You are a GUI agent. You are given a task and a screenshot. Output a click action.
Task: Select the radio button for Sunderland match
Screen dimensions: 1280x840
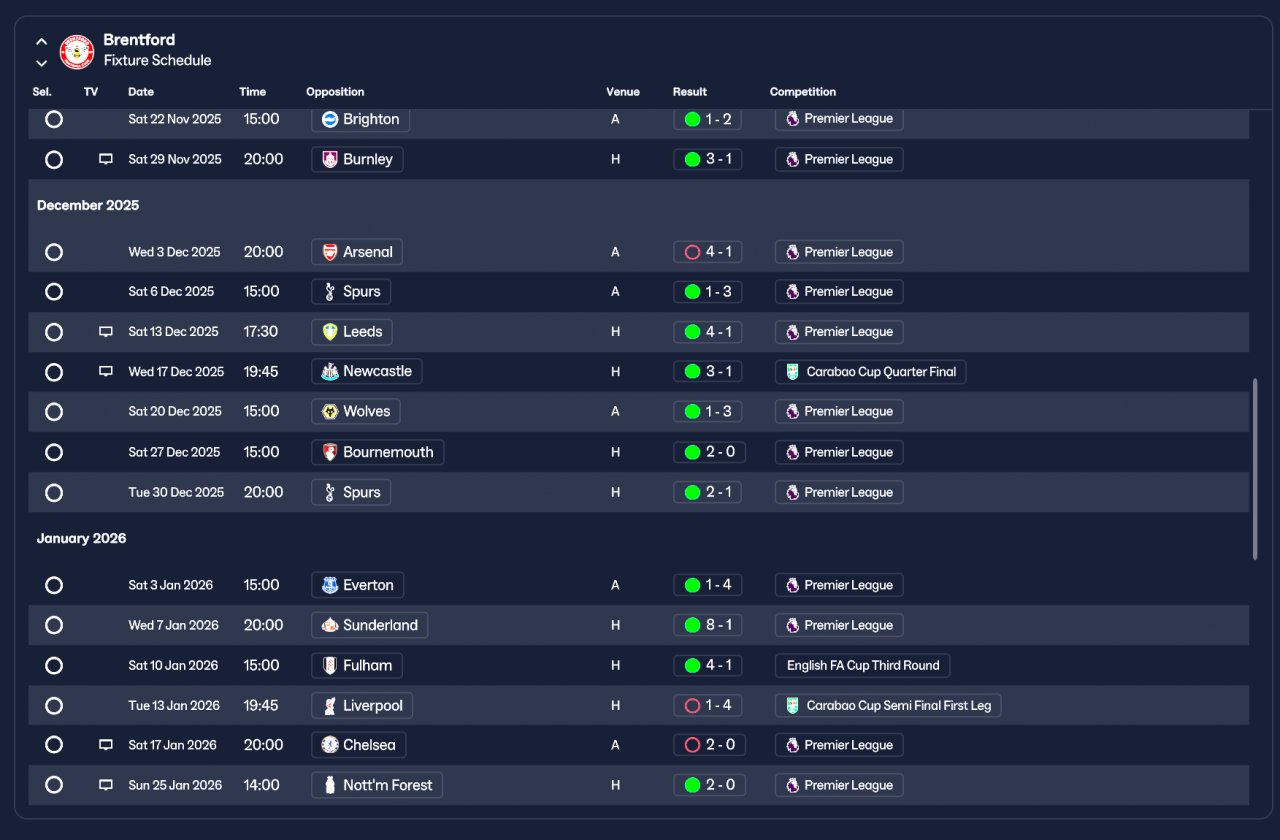54,625
